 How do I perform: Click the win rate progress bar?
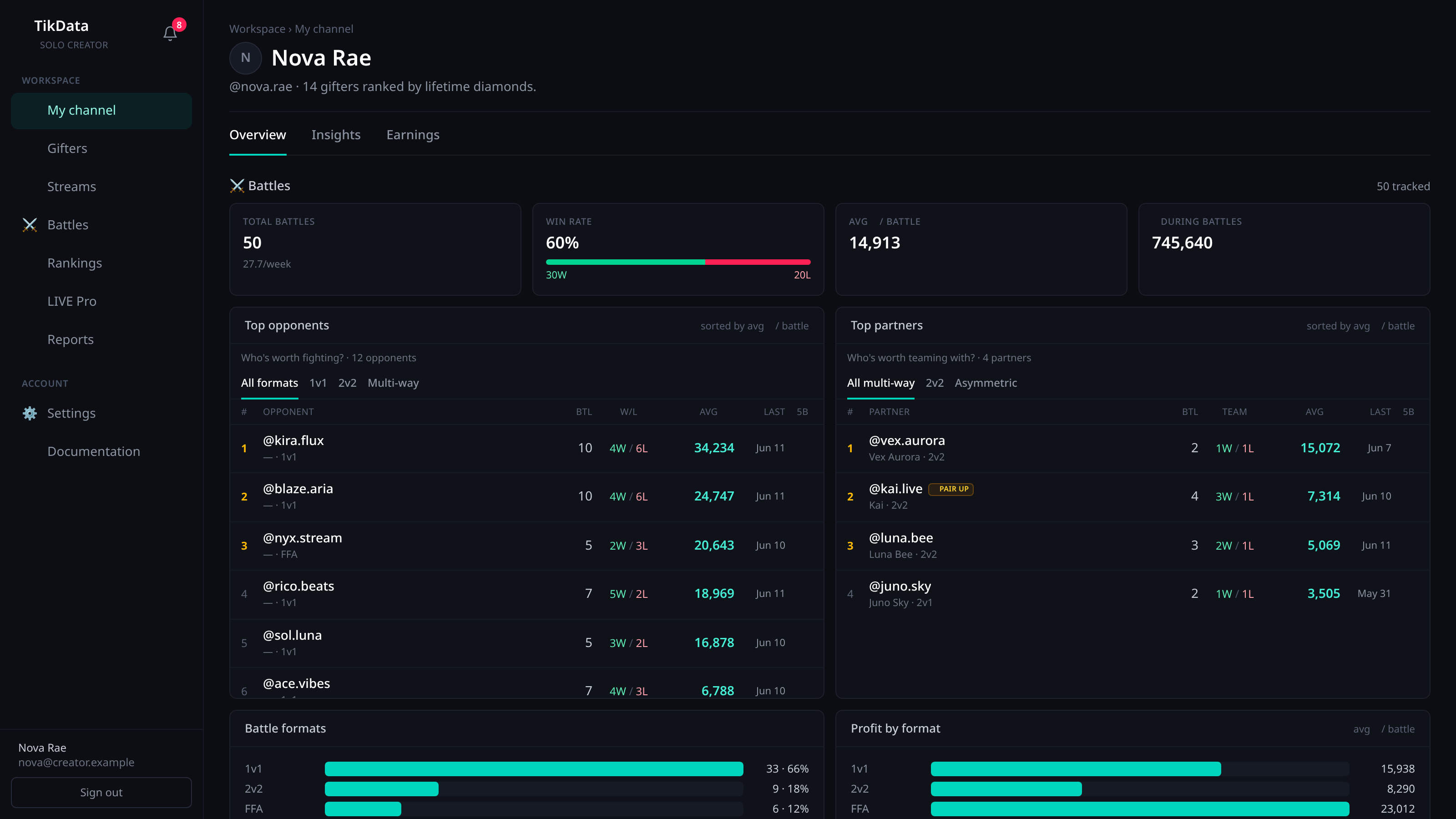(x=678, y=262)
